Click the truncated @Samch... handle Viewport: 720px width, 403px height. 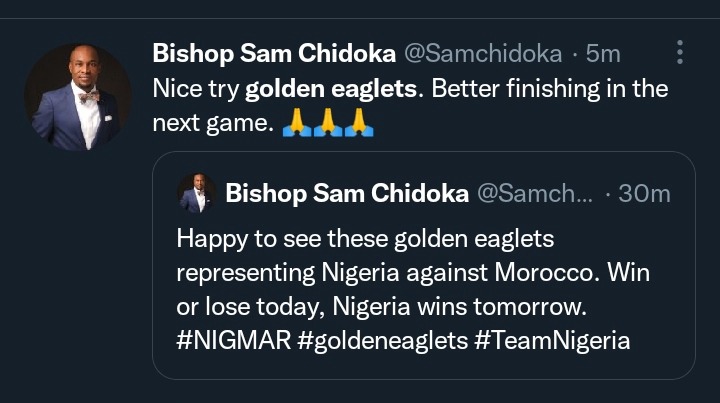click(535, 194)
